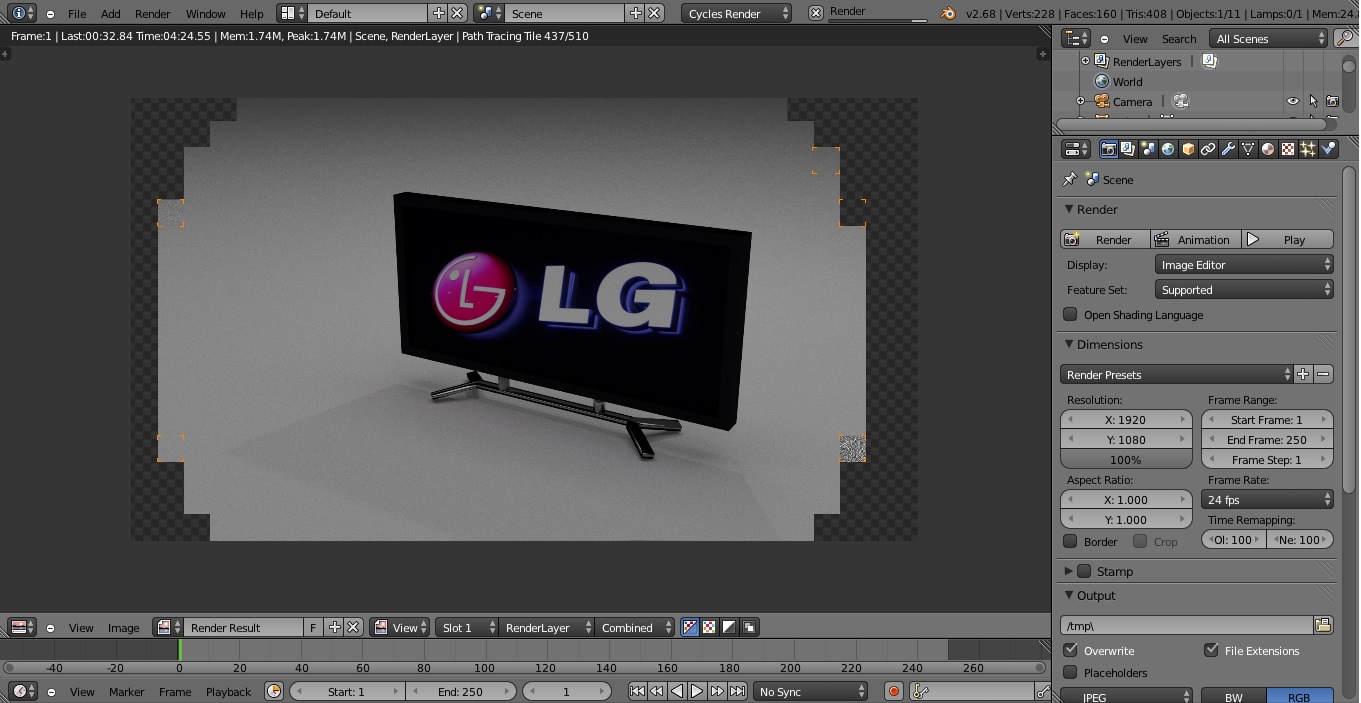
Task: Open the Slot 1 dropdown
Action: (x=466, y=628)
